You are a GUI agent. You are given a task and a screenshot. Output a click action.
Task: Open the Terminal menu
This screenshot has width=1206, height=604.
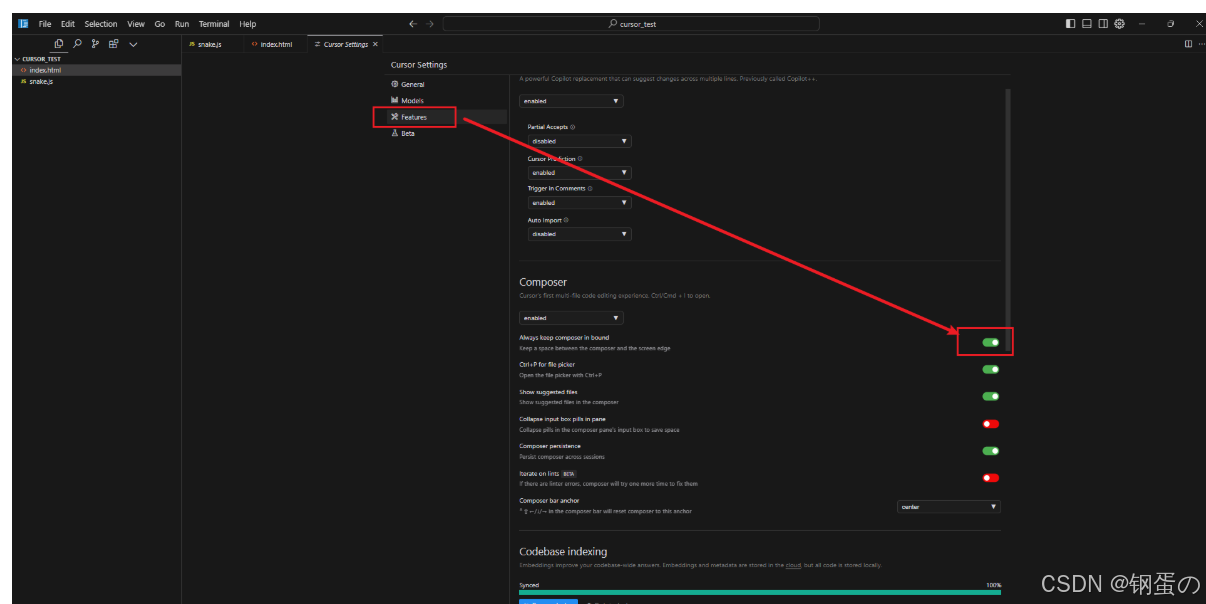pyautogui.click(x=214, y=24)
